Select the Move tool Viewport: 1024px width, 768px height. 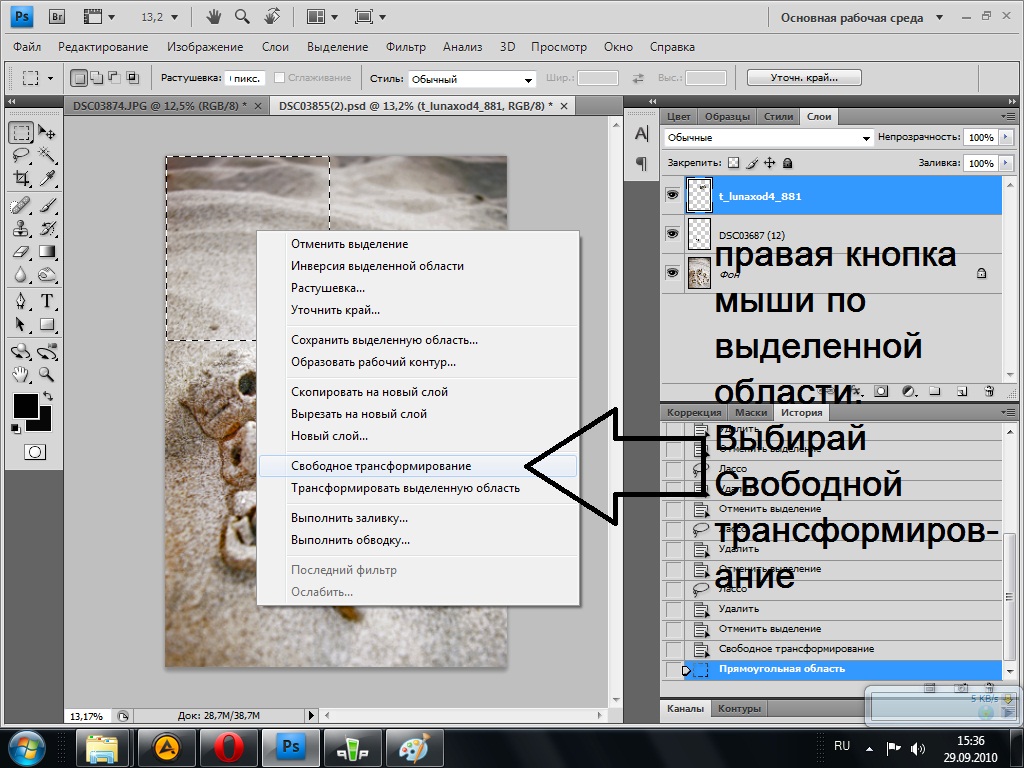coord(46,132)
